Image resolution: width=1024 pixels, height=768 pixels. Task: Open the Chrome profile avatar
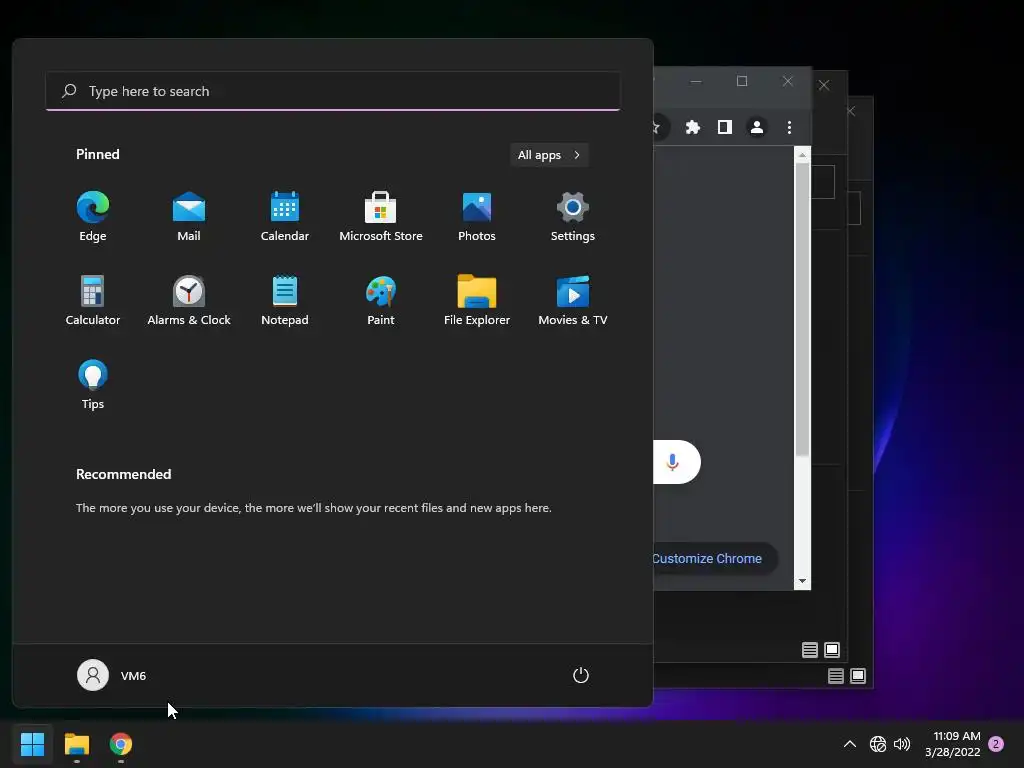[757, 127]
